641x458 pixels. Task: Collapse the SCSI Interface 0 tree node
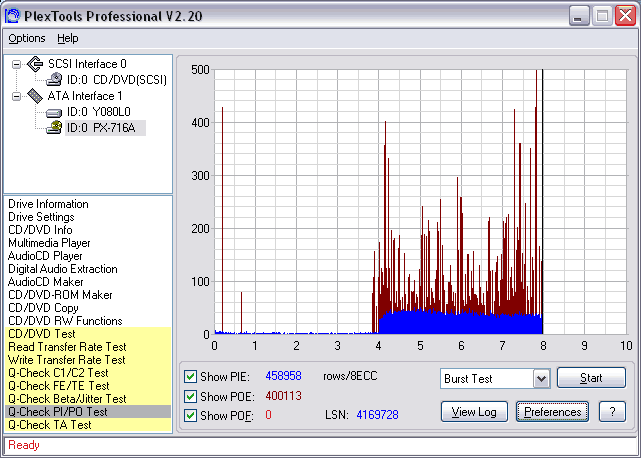pos(16,64)
